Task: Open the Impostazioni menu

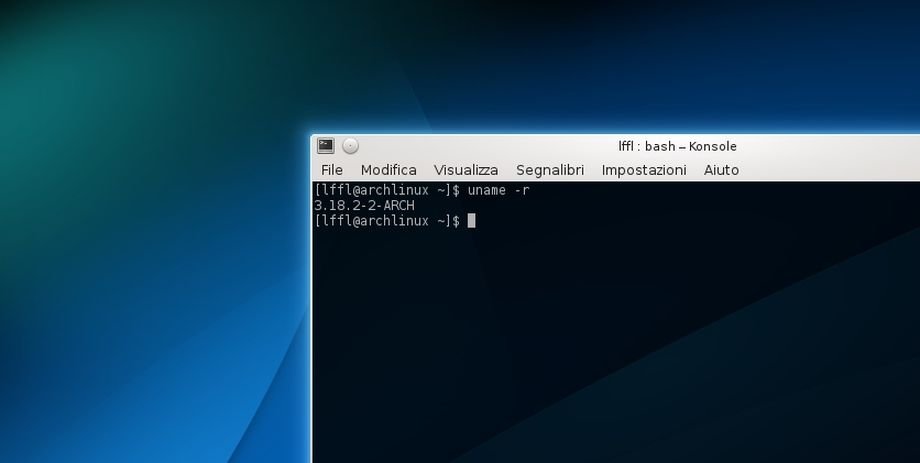Action: (x=643, y=170)
